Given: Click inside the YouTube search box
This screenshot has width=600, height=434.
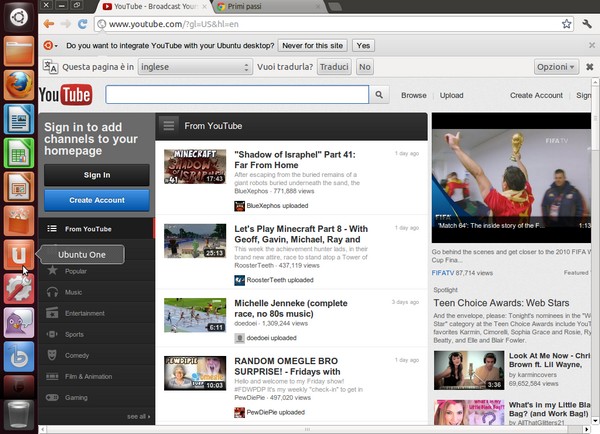Looking at the screenshot, I should [x=237, y=95].
